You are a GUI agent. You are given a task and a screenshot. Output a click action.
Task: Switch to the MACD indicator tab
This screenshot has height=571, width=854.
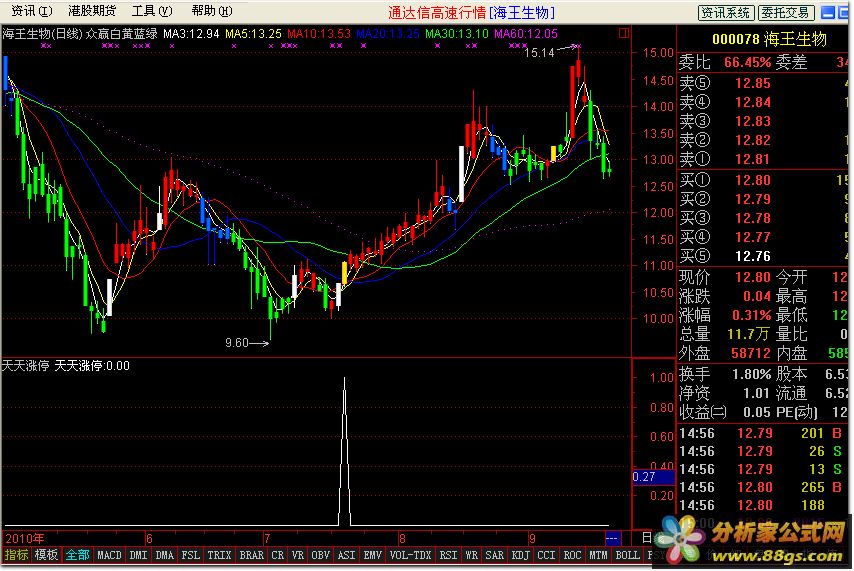[109, 555]
